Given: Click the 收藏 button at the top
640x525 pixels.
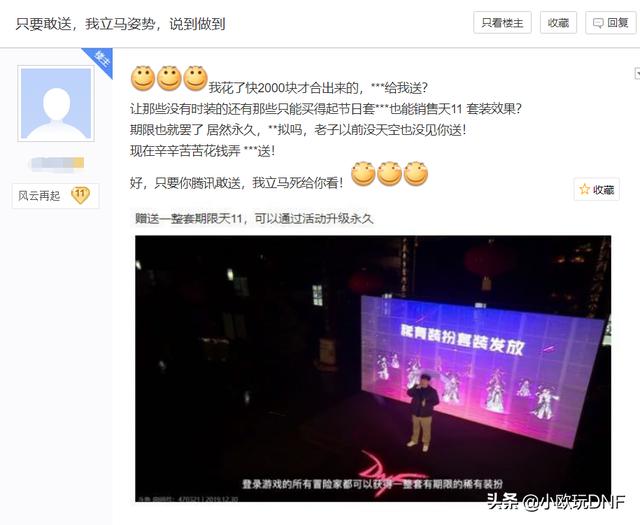Looking at the screenshot, I should pos(558,23).
